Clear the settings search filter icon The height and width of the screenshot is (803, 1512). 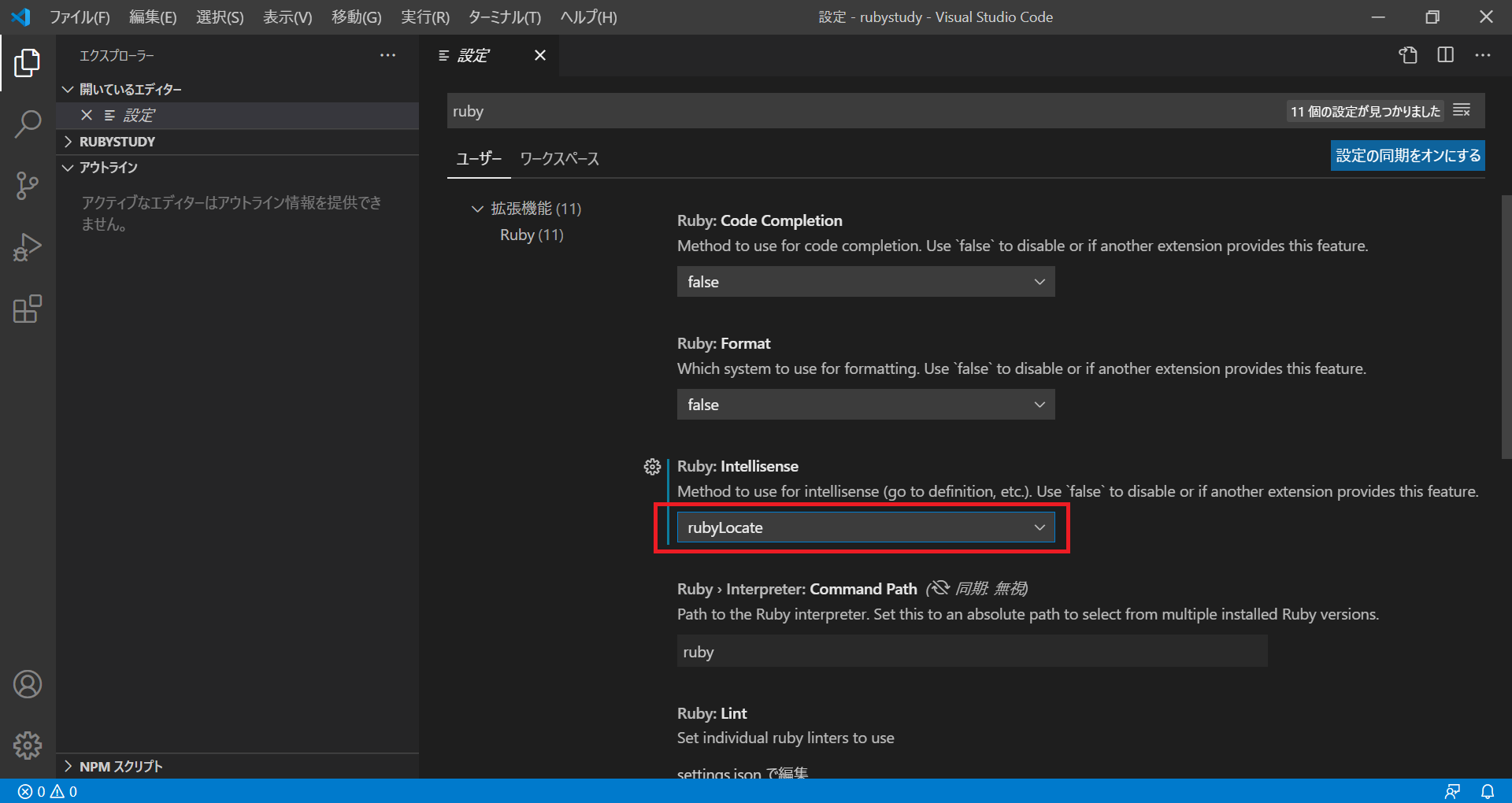(x=1462, y=110)
